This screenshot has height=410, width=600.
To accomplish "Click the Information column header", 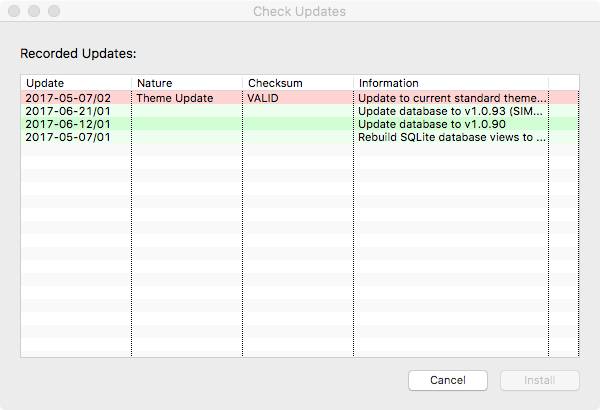I will point(451,83).
